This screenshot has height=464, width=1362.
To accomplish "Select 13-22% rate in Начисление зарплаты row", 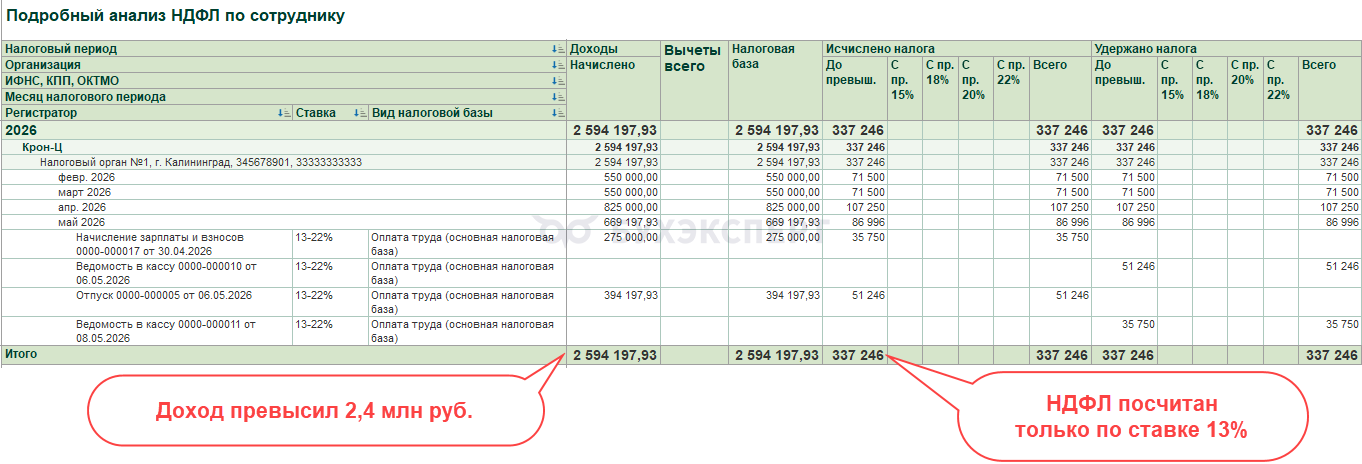I will tap(314, 238).
